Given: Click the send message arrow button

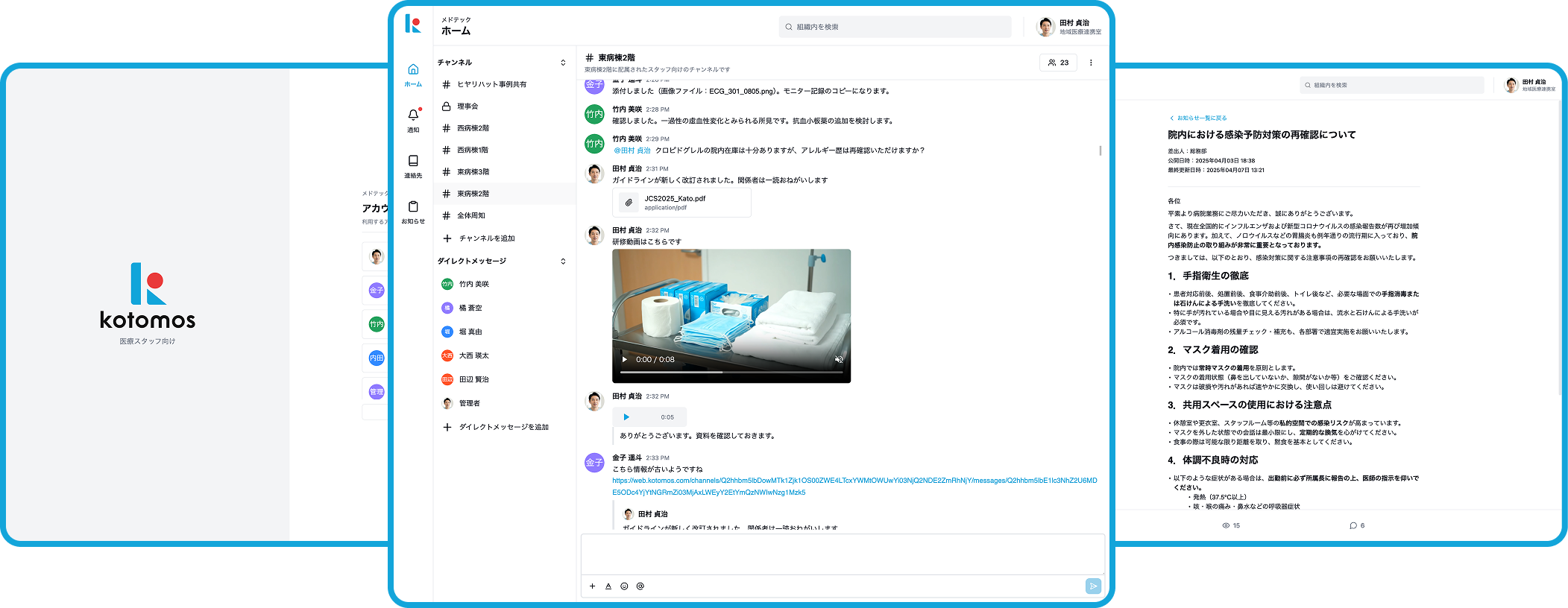Looking at the screenshot, I should coord(1093,586).
